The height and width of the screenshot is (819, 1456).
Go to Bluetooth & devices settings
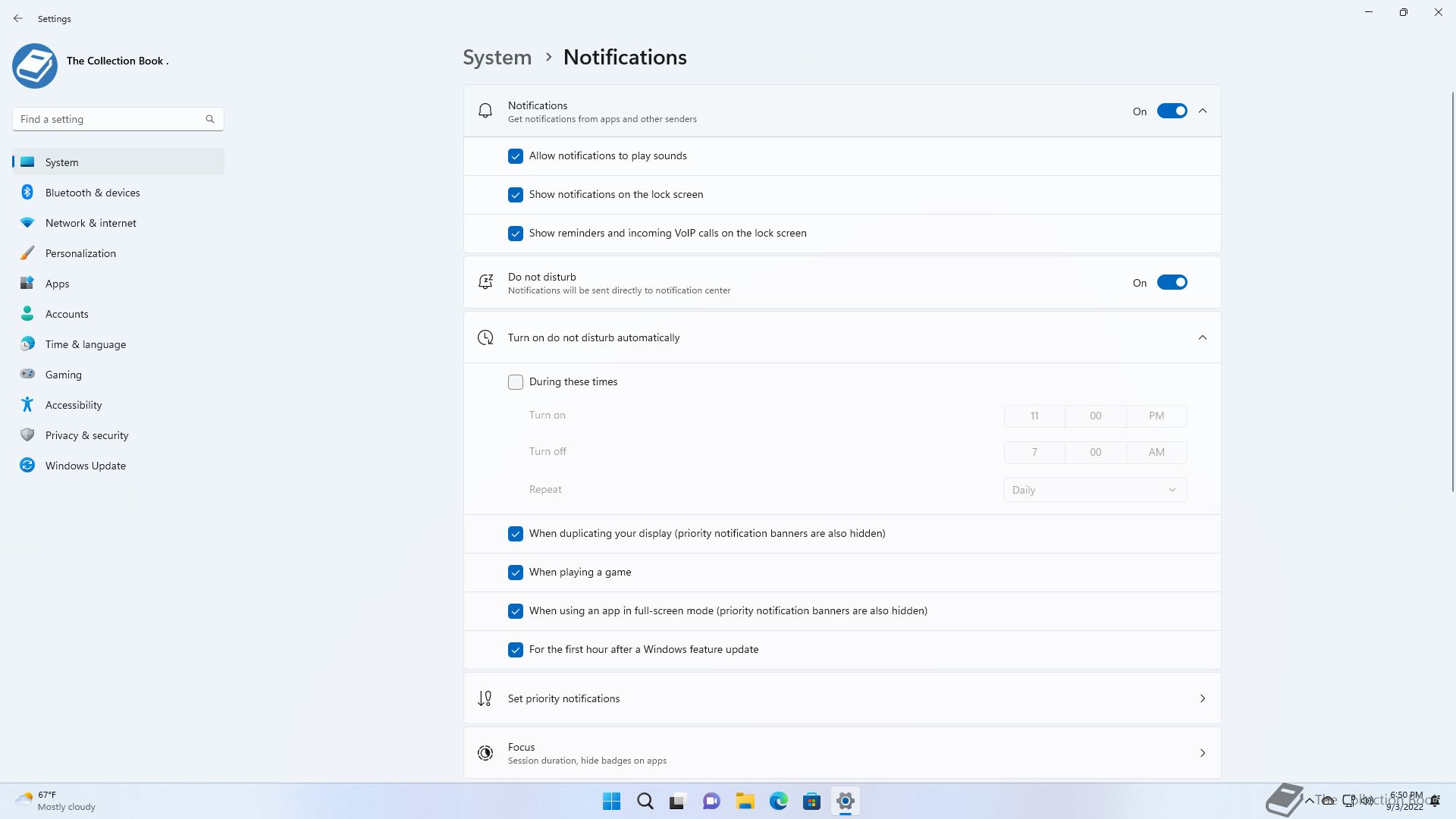coord(93,193)
